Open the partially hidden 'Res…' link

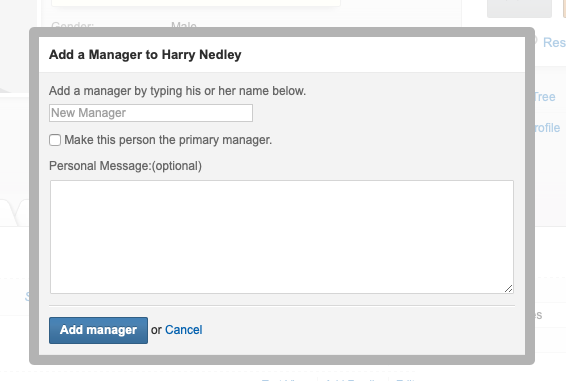[554, 43]
